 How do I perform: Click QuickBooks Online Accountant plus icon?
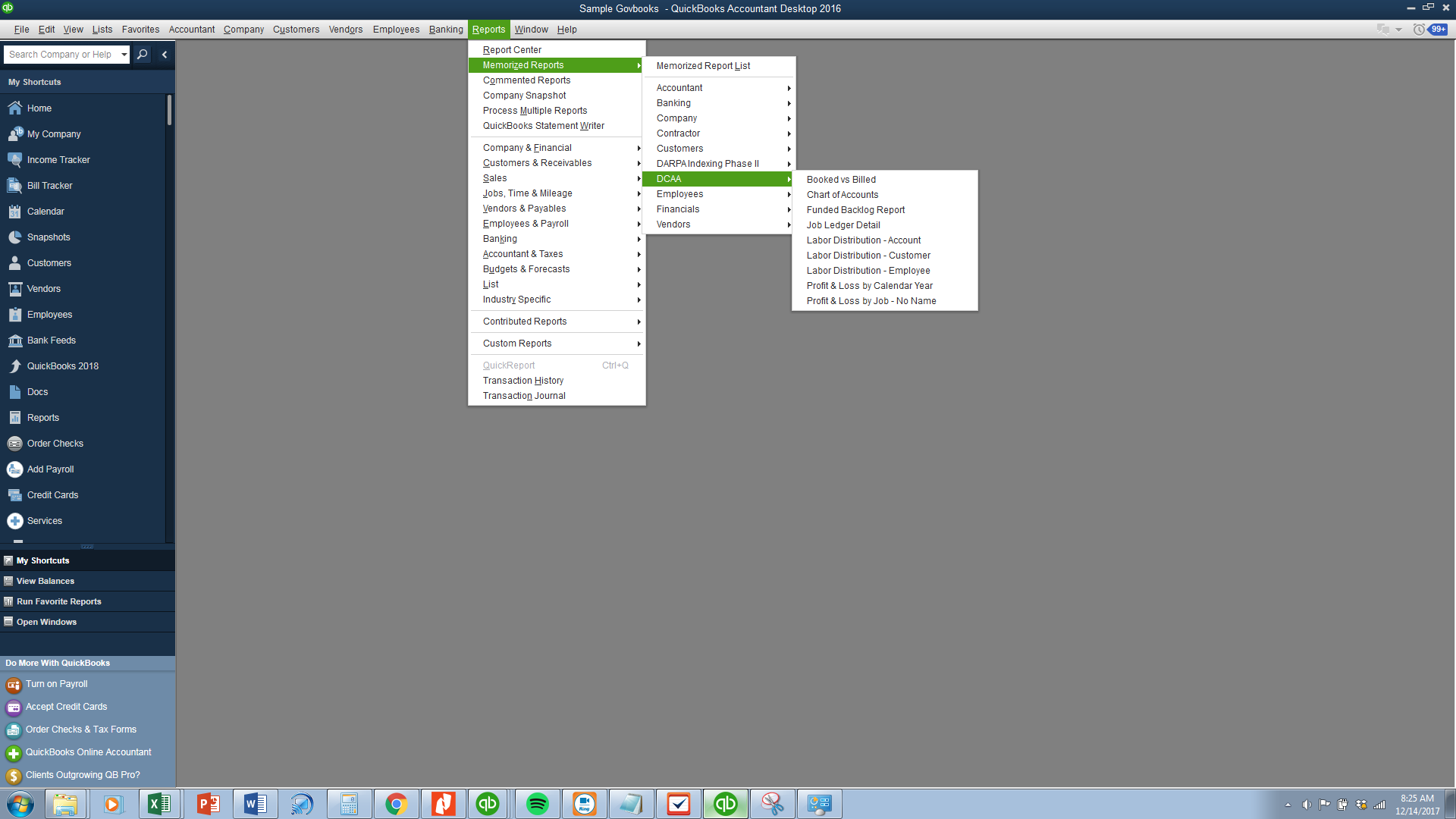click(x=14, y=754)
